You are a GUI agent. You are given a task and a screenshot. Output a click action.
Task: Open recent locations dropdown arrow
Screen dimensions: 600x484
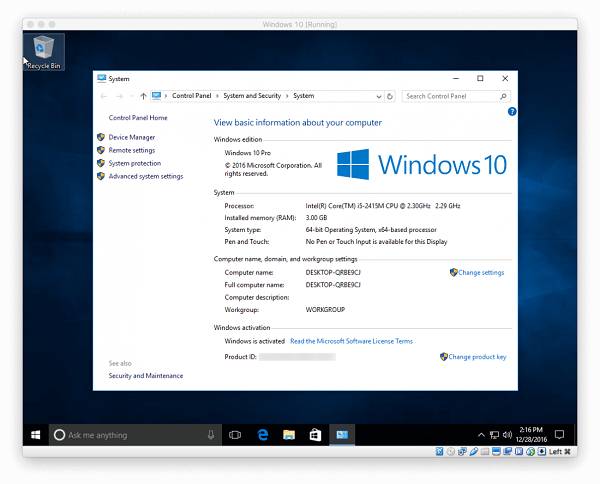132,96
